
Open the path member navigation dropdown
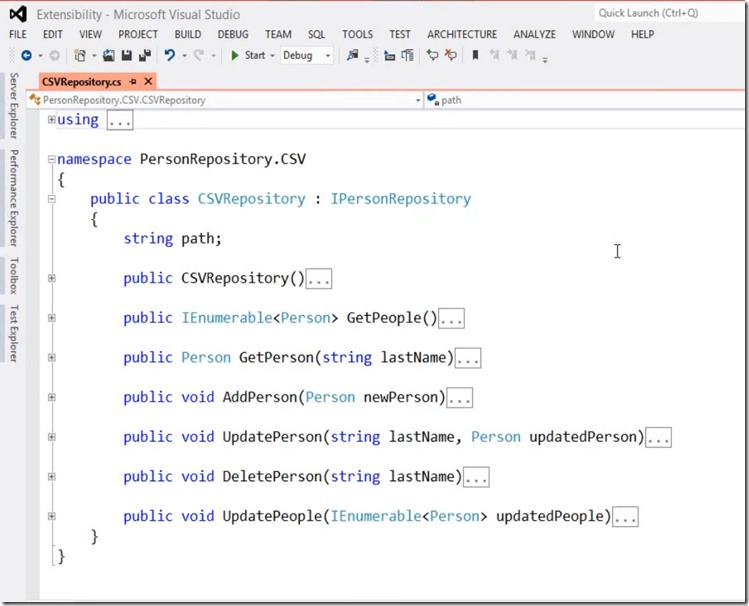click(x=586, y=100)
